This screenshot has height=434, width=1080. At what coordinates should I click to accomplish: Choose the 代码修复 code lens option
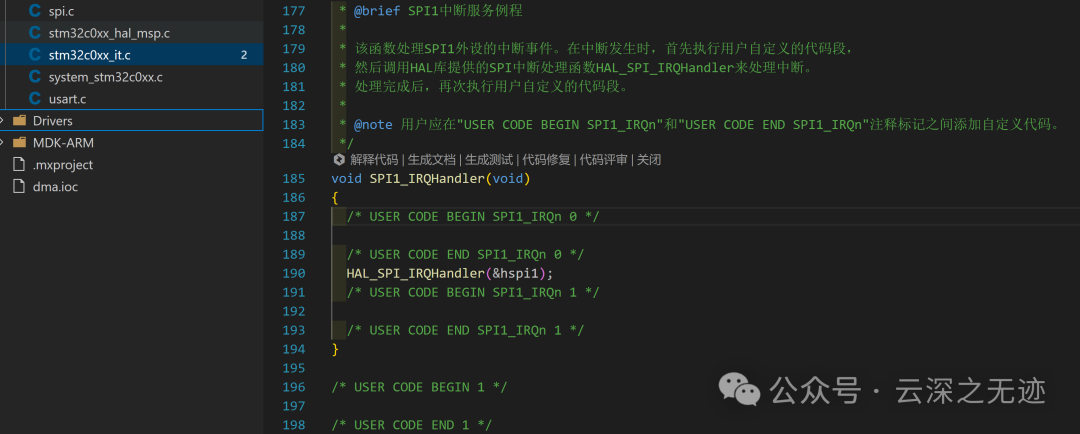[548, 160]
